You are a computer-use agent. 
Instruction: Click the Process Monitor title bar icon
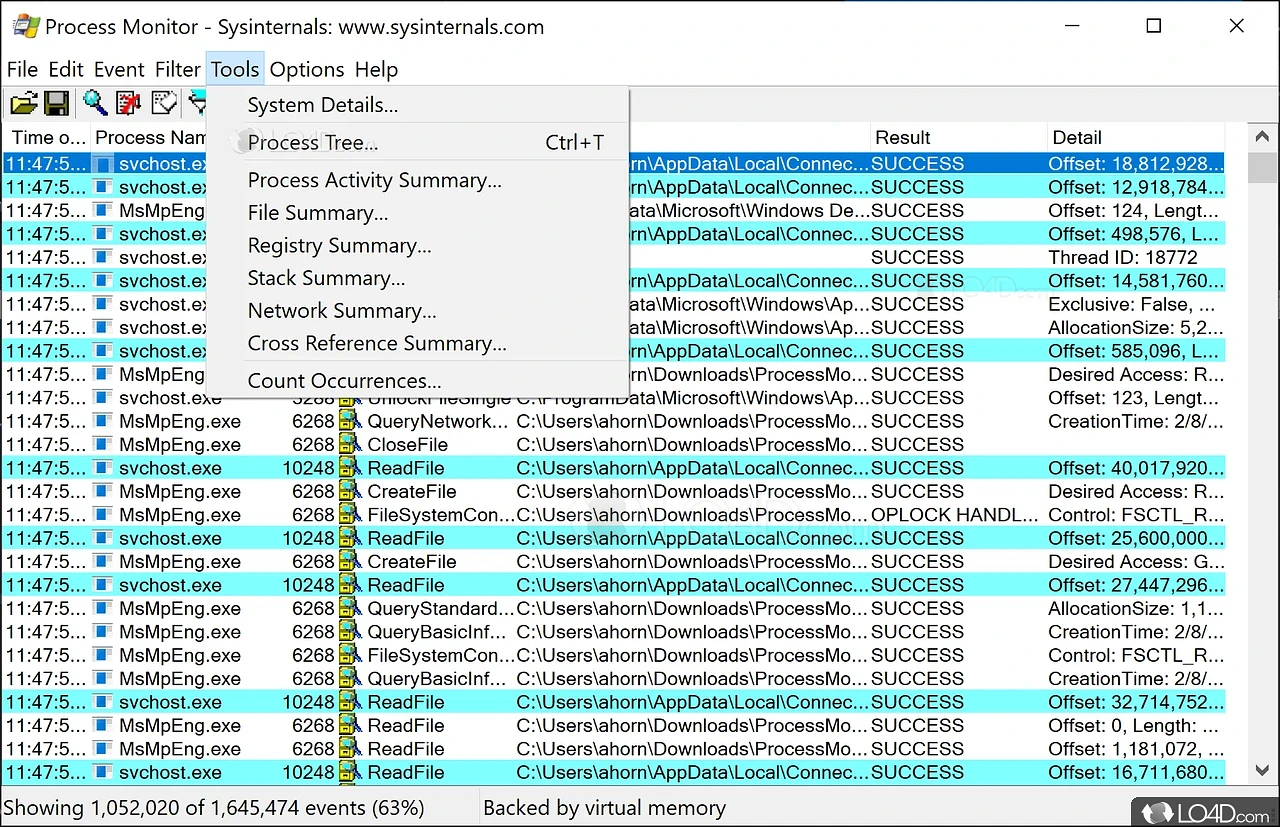(25, 27)
